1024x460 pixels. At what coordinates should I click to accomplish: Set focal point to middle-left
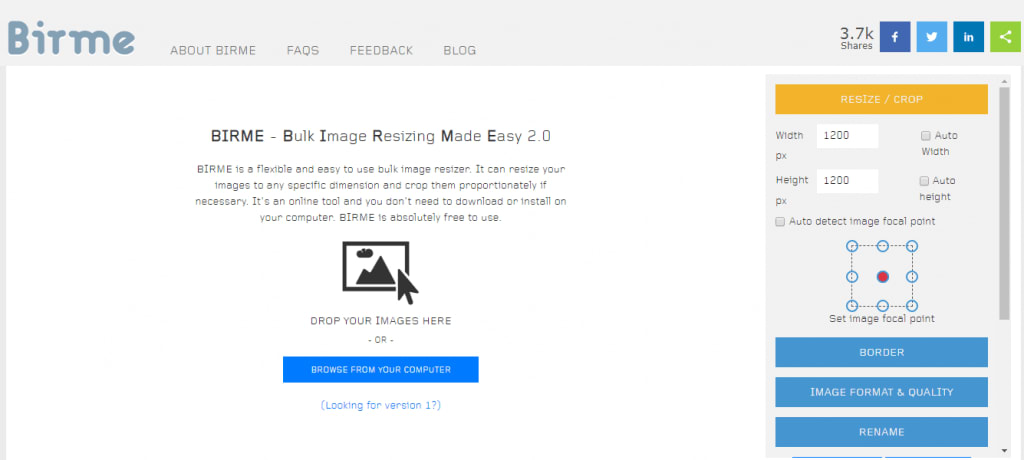click(852, 277)
